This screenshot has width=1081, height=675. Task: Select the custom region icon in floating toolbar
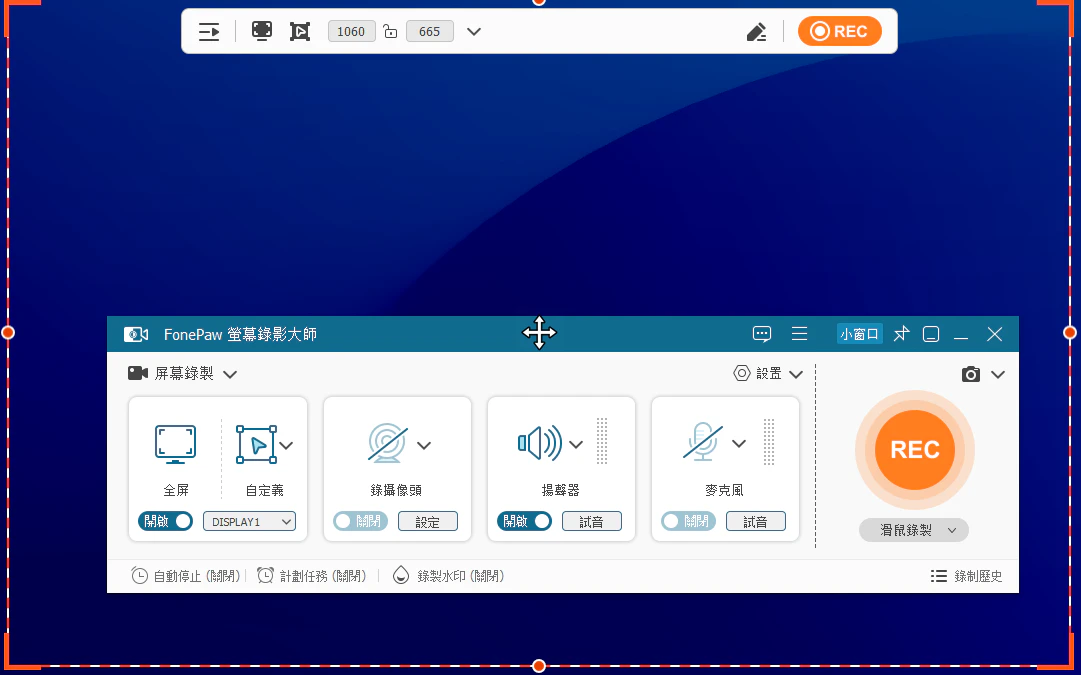pyautogui.click(x=300, y=32)
